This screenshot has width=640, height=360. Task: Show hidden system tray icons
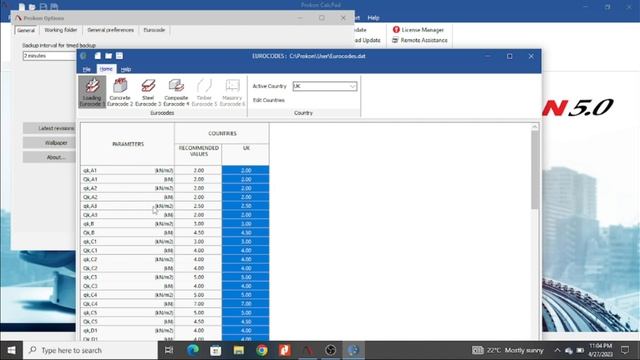coord(557,351)
